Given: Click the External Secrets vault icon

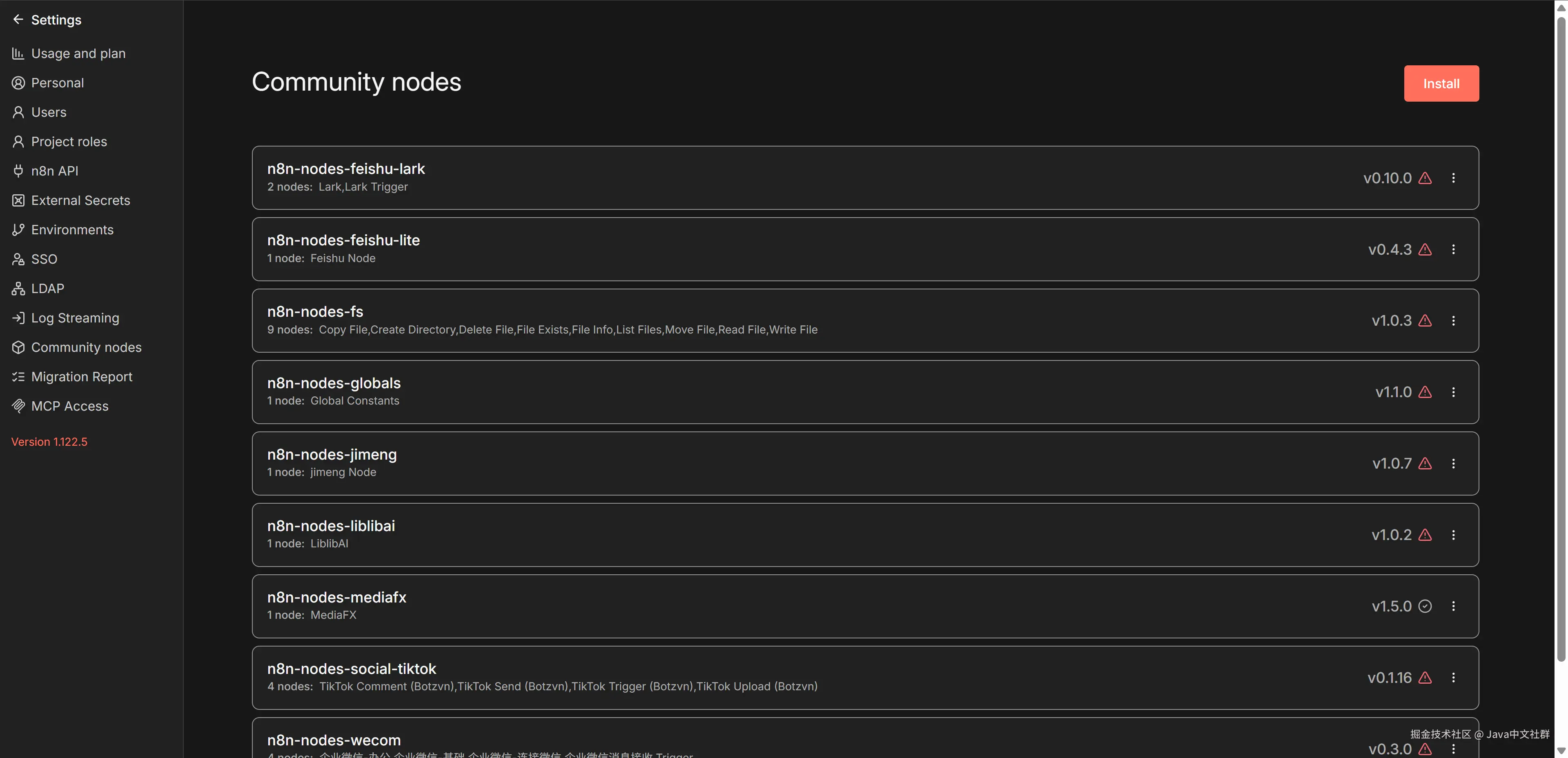Looking at the screenshot, I should pos(18,200).
